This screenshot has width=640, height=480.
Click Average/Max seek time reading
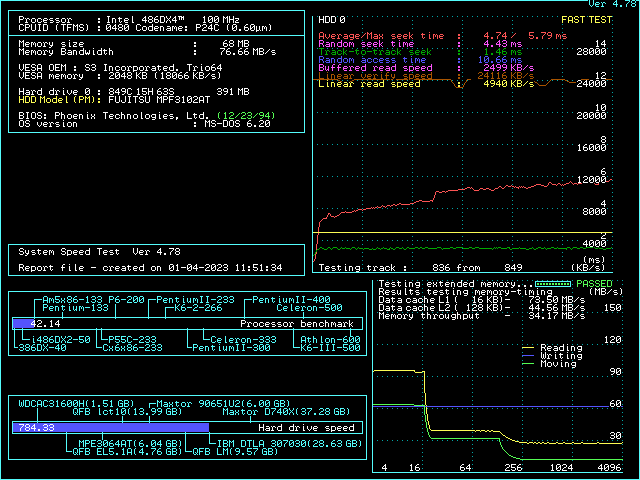click(x=443, y=36)
